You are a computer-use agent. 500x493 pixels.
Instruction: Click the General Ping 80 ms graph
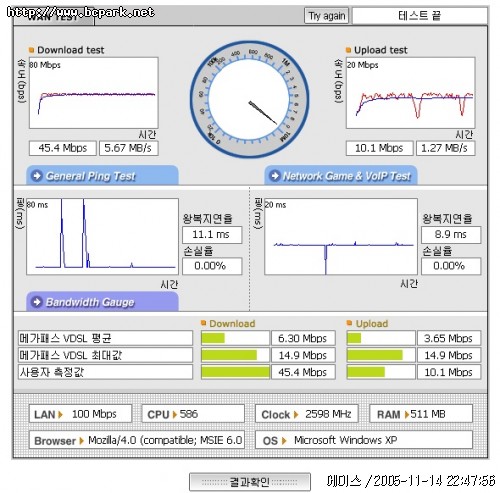(x=102, y=237)
